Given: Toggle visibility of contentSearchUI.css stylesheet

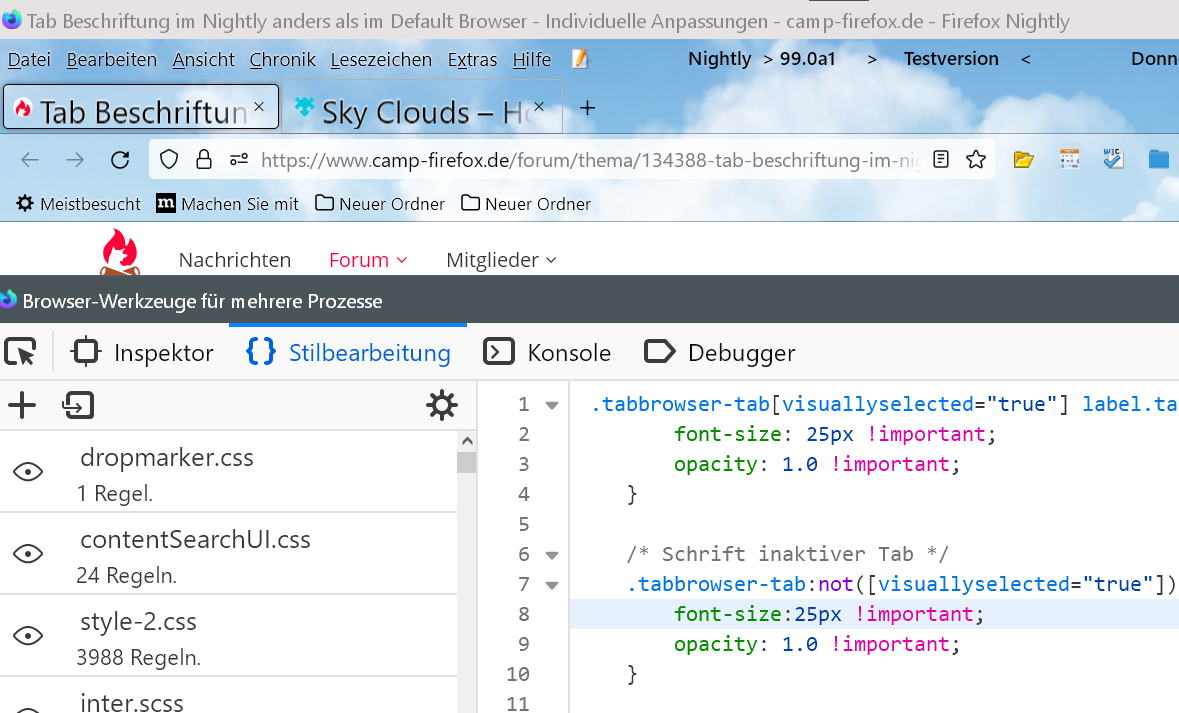Looking at the screenshot, I should click(28, 554).
